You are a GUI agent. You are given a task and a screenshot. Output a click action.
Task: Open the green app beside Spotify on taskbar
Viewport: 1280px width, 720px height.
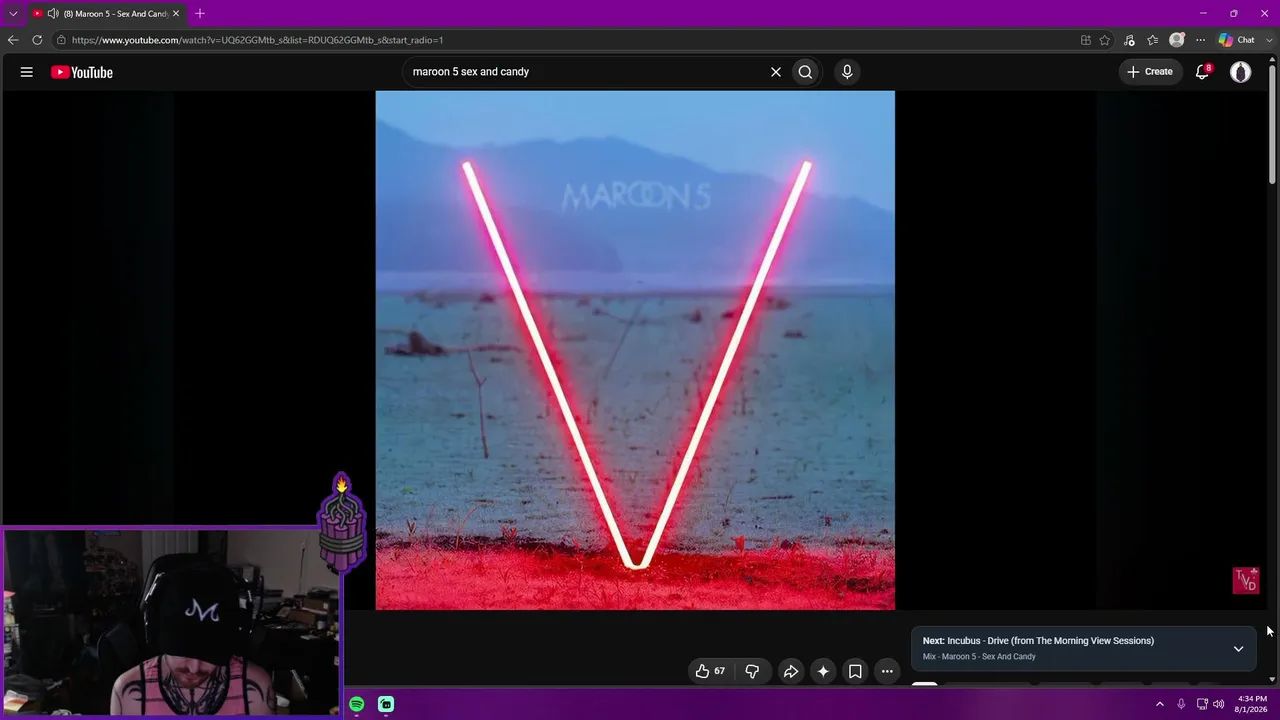(x=386, y=704)
